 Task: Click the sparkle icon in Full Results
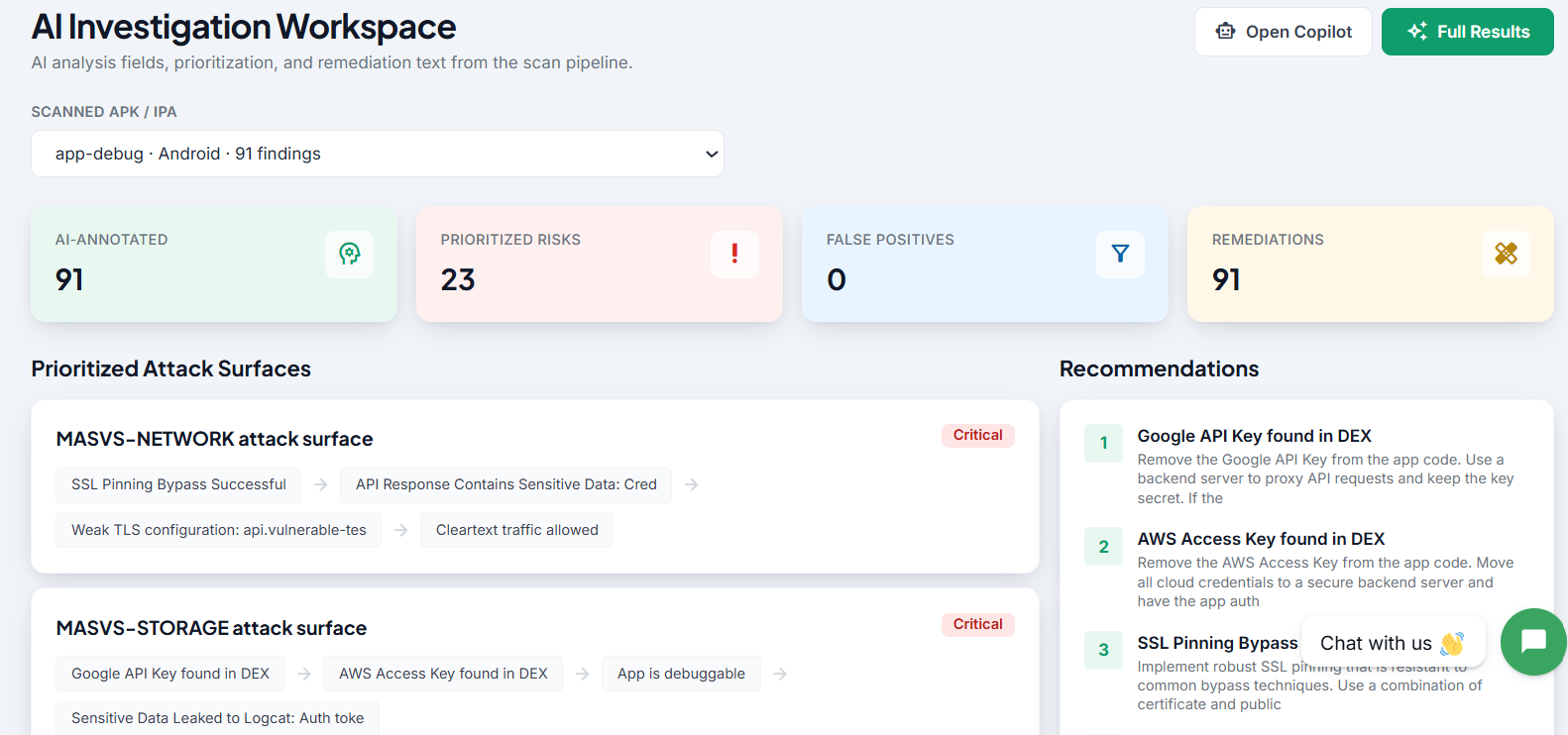(x=1417, y=32)
